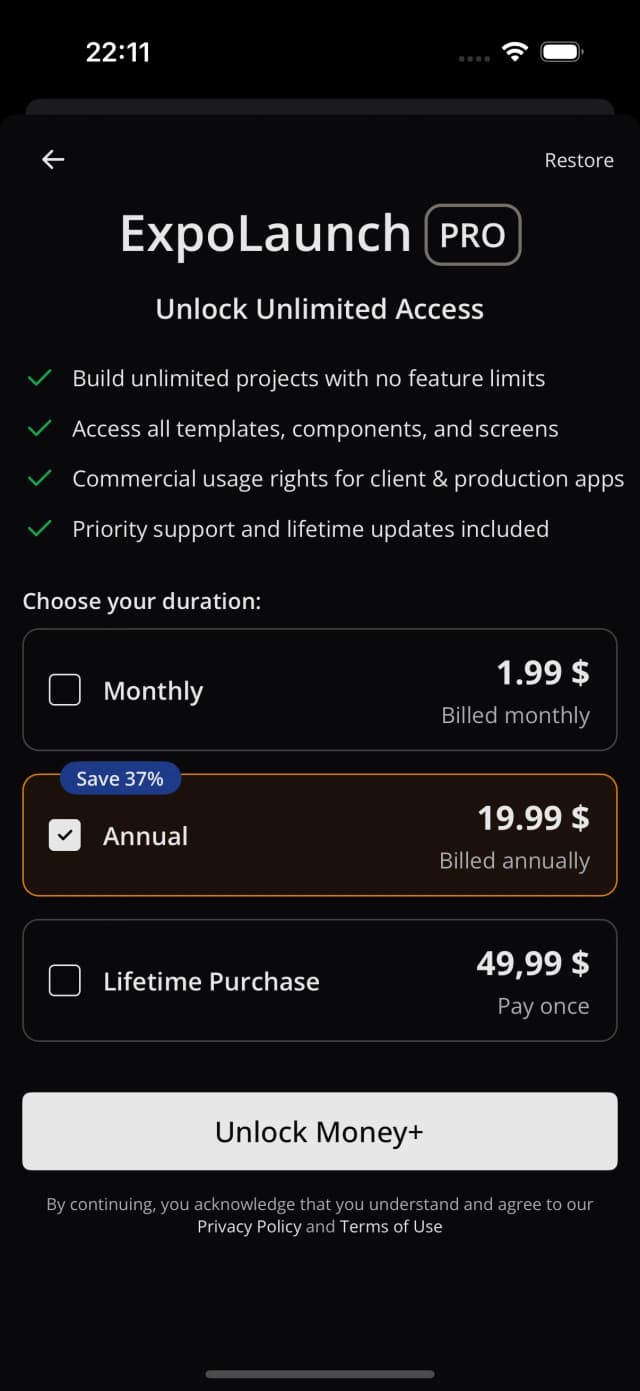
Task: Tap the green checkmark beside unlimited projects
Action: [x=39, y=378]
